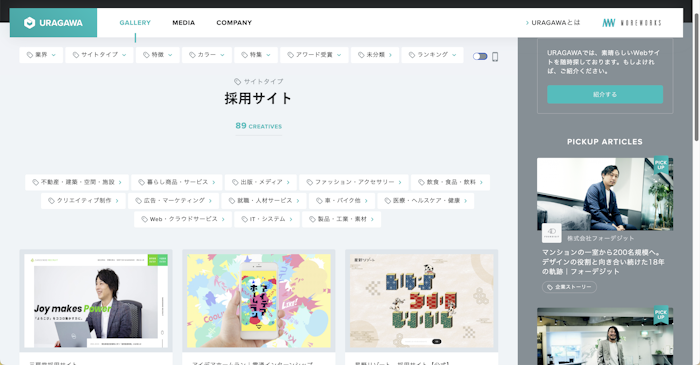Image resolution: width=700 pixels, height=365 pixels.
Task: Open the 飲食・食品・飲料 category tag
Action: pyautogui.click(x=450, y=182)
